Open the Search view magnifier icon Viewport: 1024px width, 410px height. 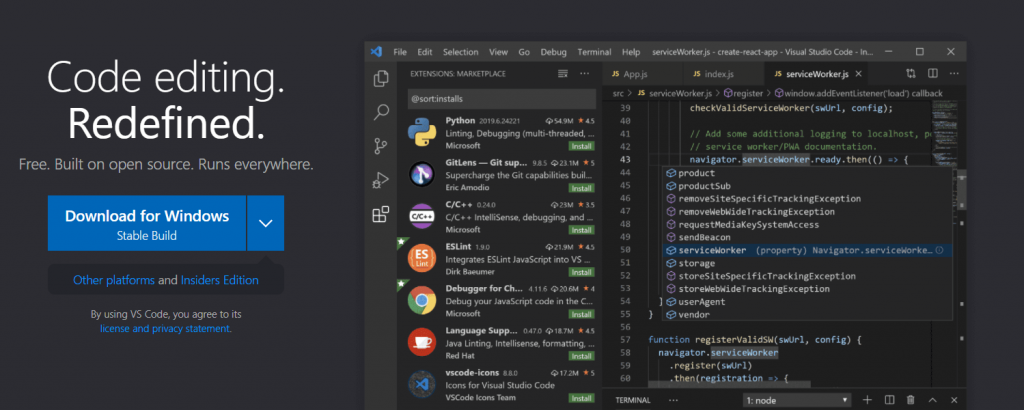click(381, 112)
